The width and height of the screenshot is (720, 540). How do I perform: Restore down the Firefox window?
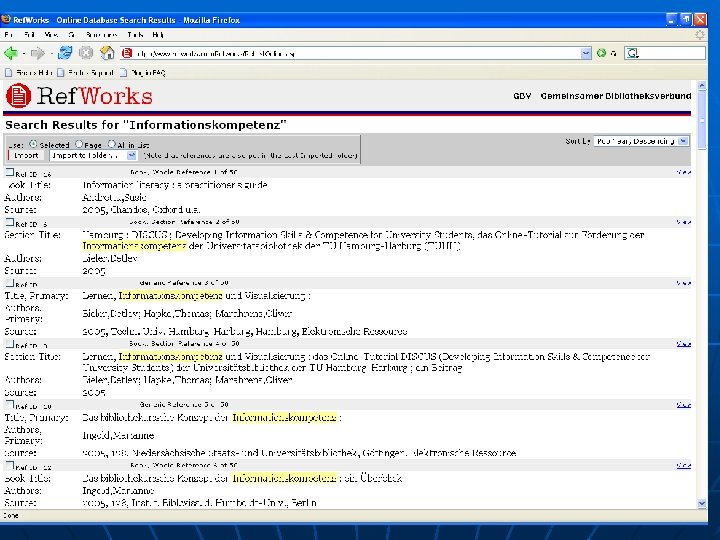(x=686, y=19)
